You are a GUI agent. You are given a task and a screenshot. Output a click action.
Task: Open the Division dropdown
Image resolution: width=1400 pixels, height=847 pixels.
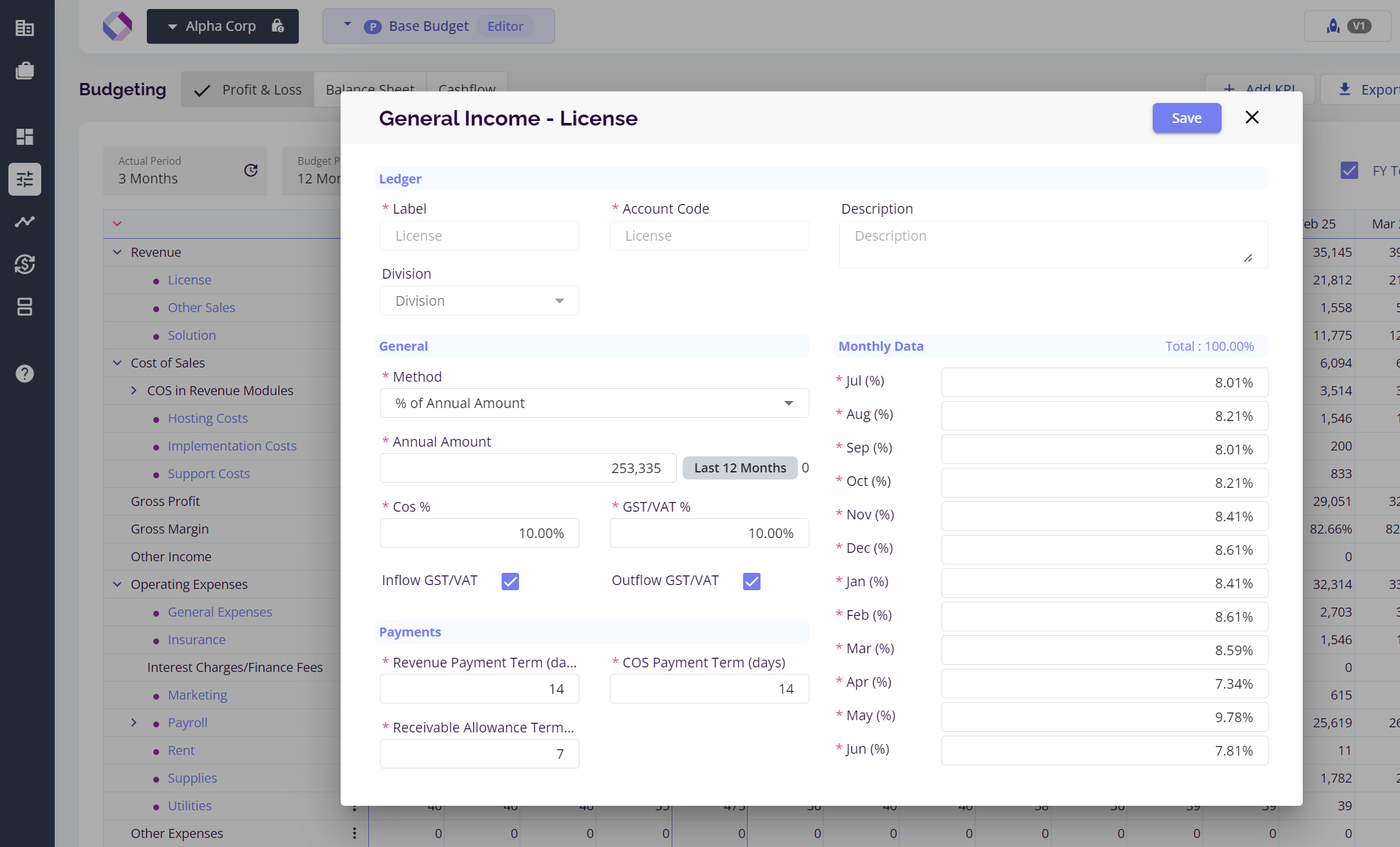pos(479,301)
